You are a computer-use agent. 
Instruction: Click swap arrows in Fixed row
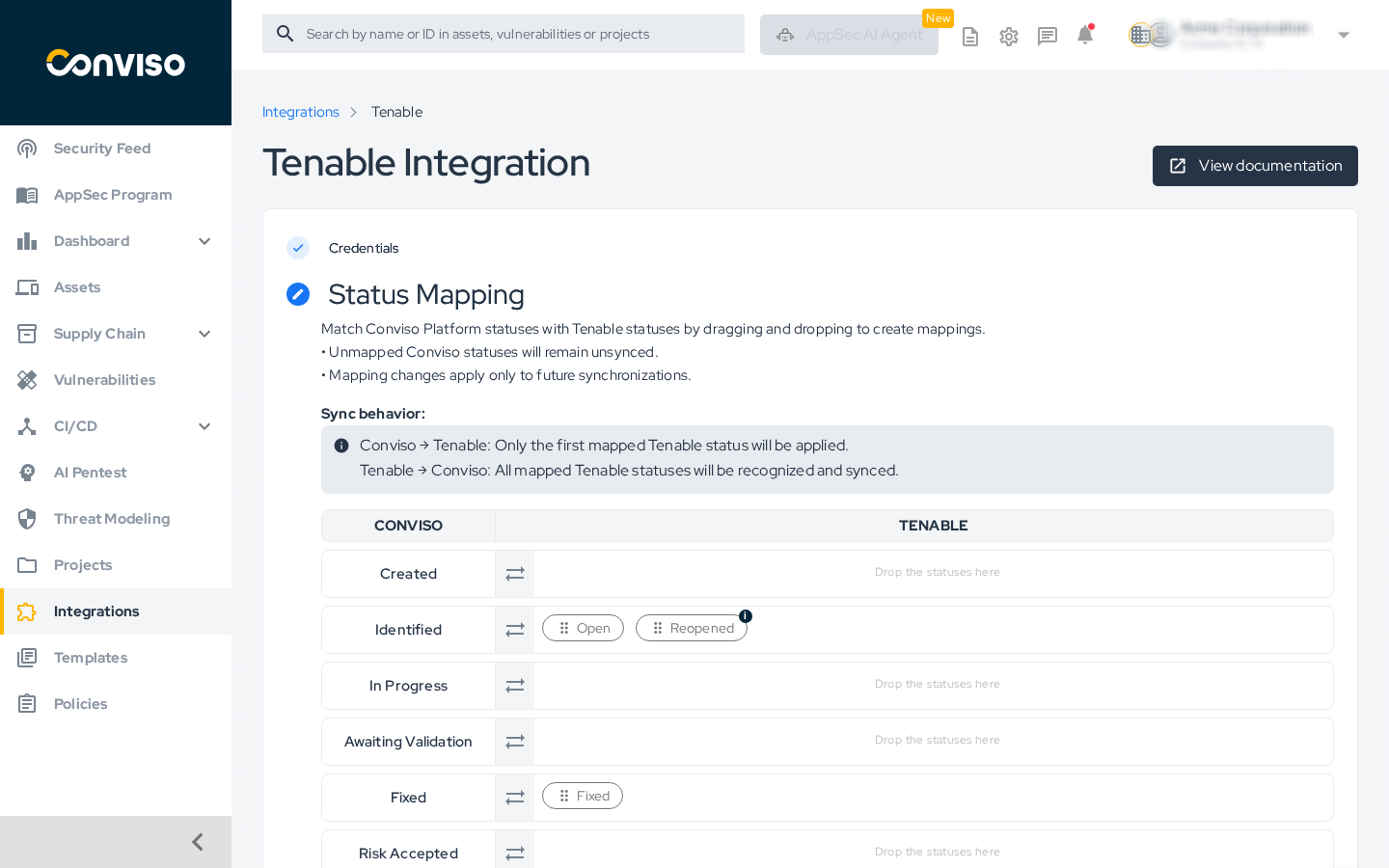(x=515, y=798)
